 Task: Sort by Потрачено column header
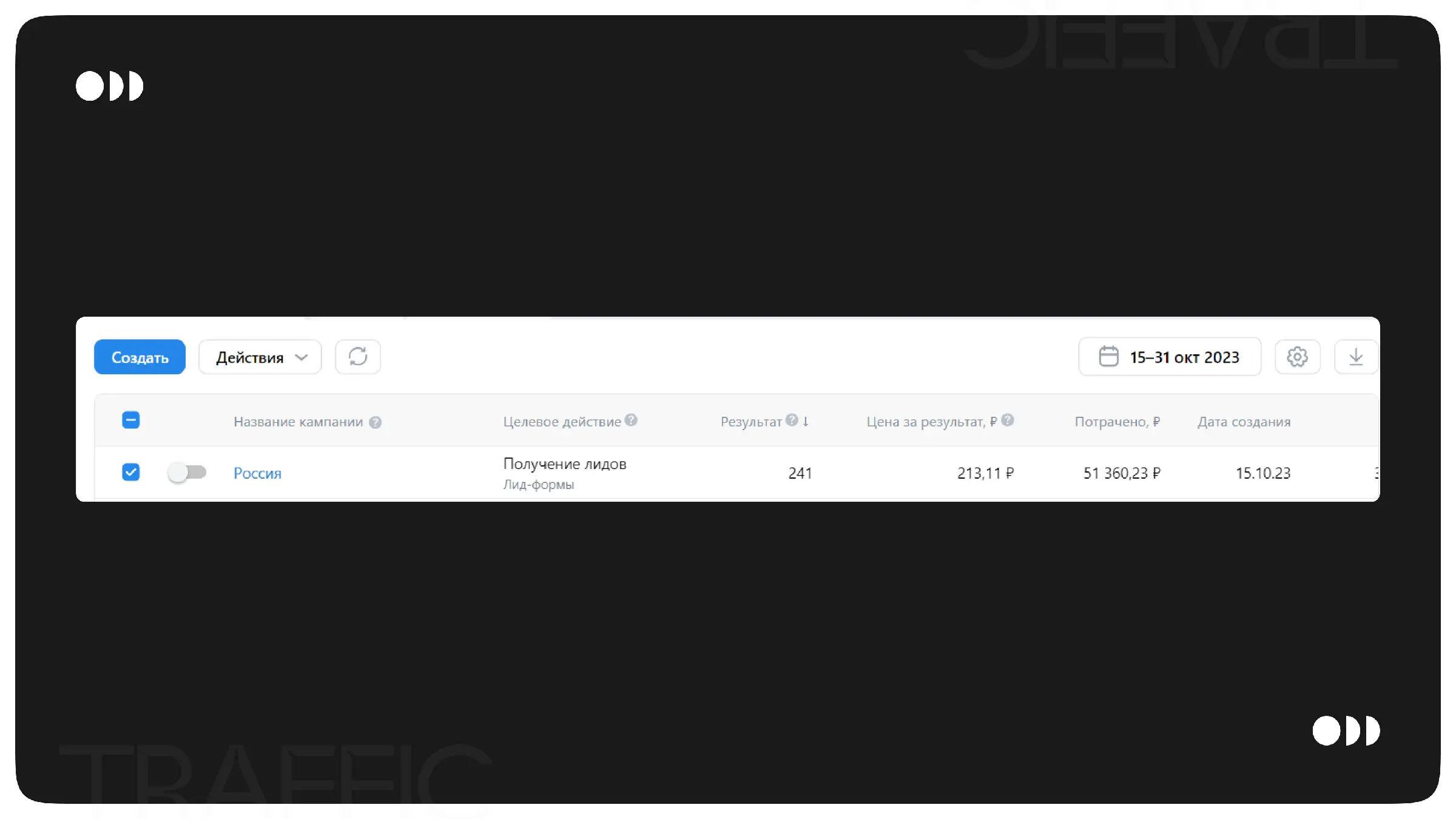click(1117, 422)
